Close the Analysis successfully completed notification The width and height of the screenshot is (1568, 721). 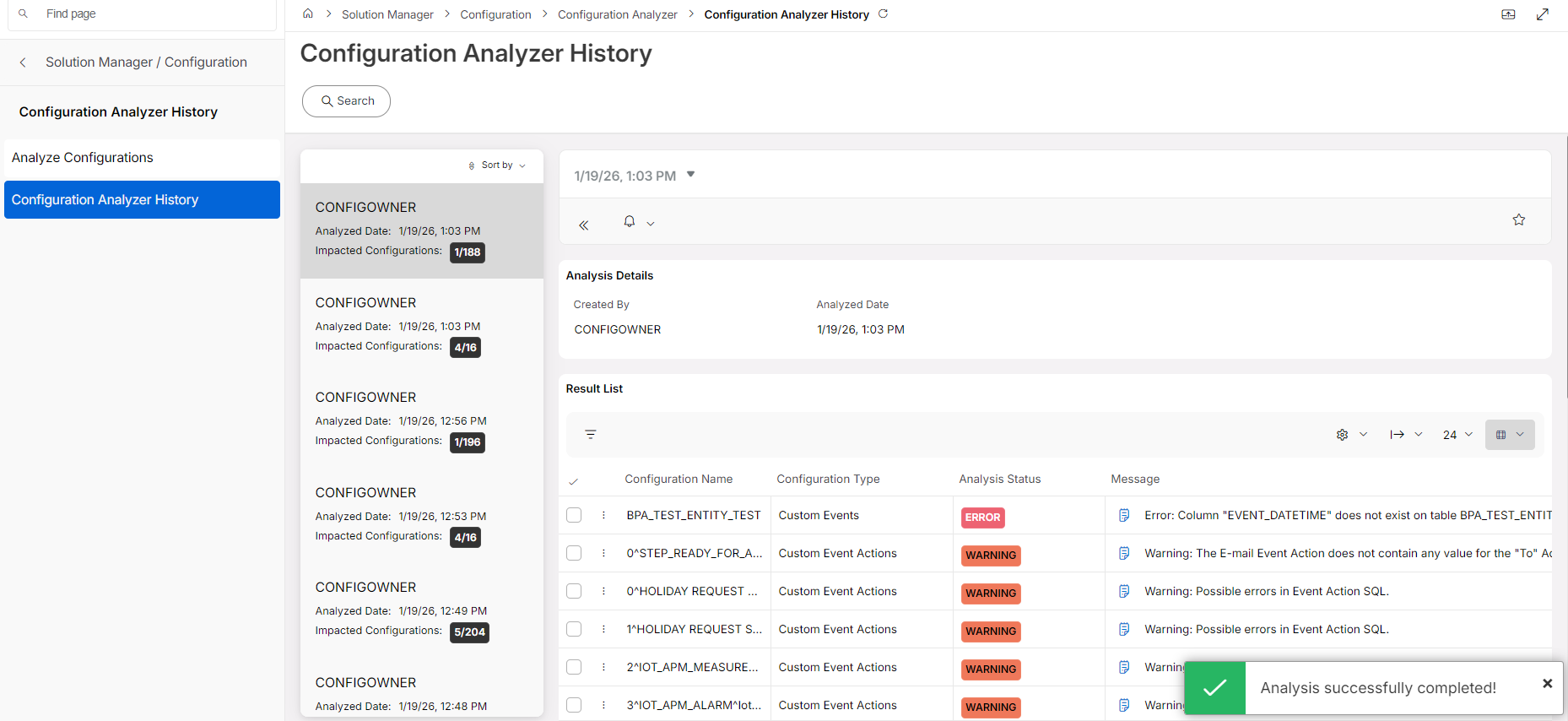tap(1547, 684)
